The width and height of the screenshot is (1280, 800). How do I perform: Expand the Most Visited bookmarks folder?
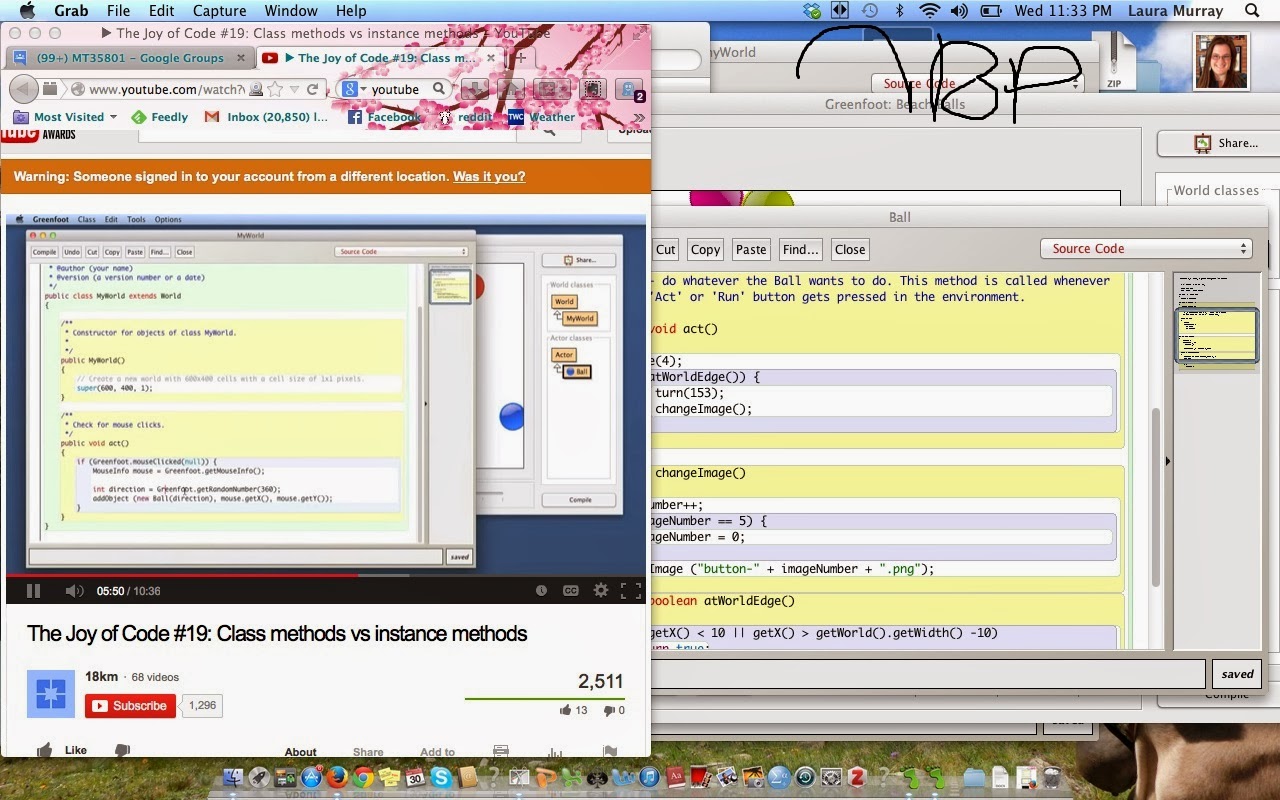point(65,117)
